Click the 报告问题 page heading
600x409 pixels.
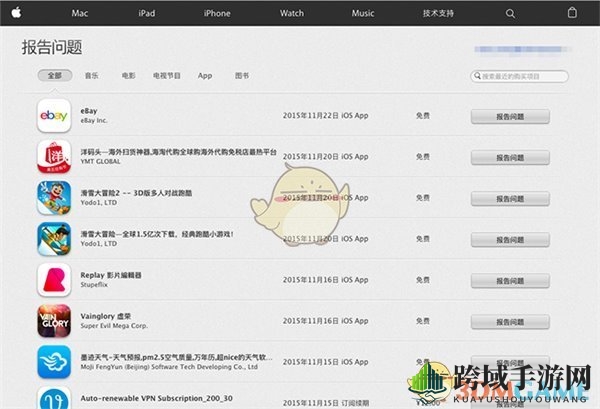click(52, 47)
